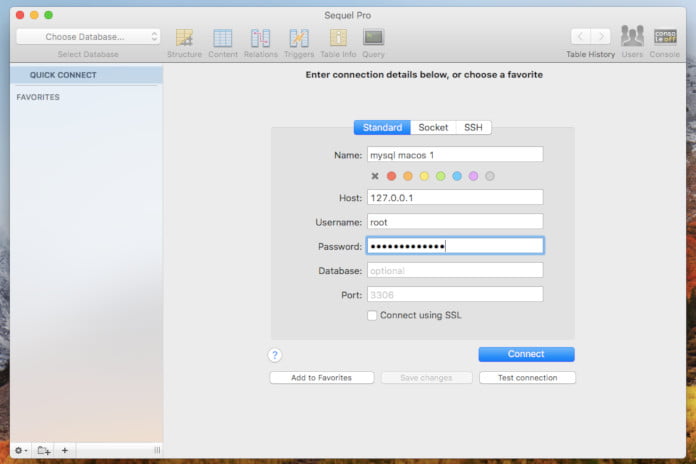Click the Save changes button

[426, 378]
